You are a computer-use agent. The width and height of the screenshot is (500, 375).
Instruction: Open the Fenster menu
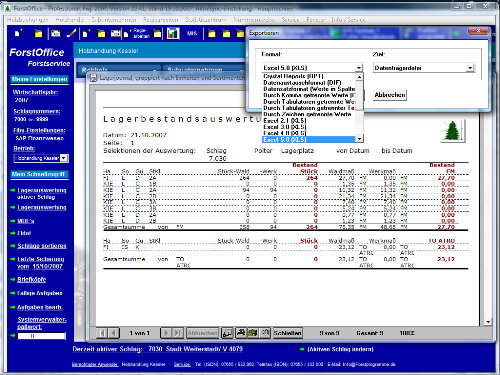tap(315, 20)
